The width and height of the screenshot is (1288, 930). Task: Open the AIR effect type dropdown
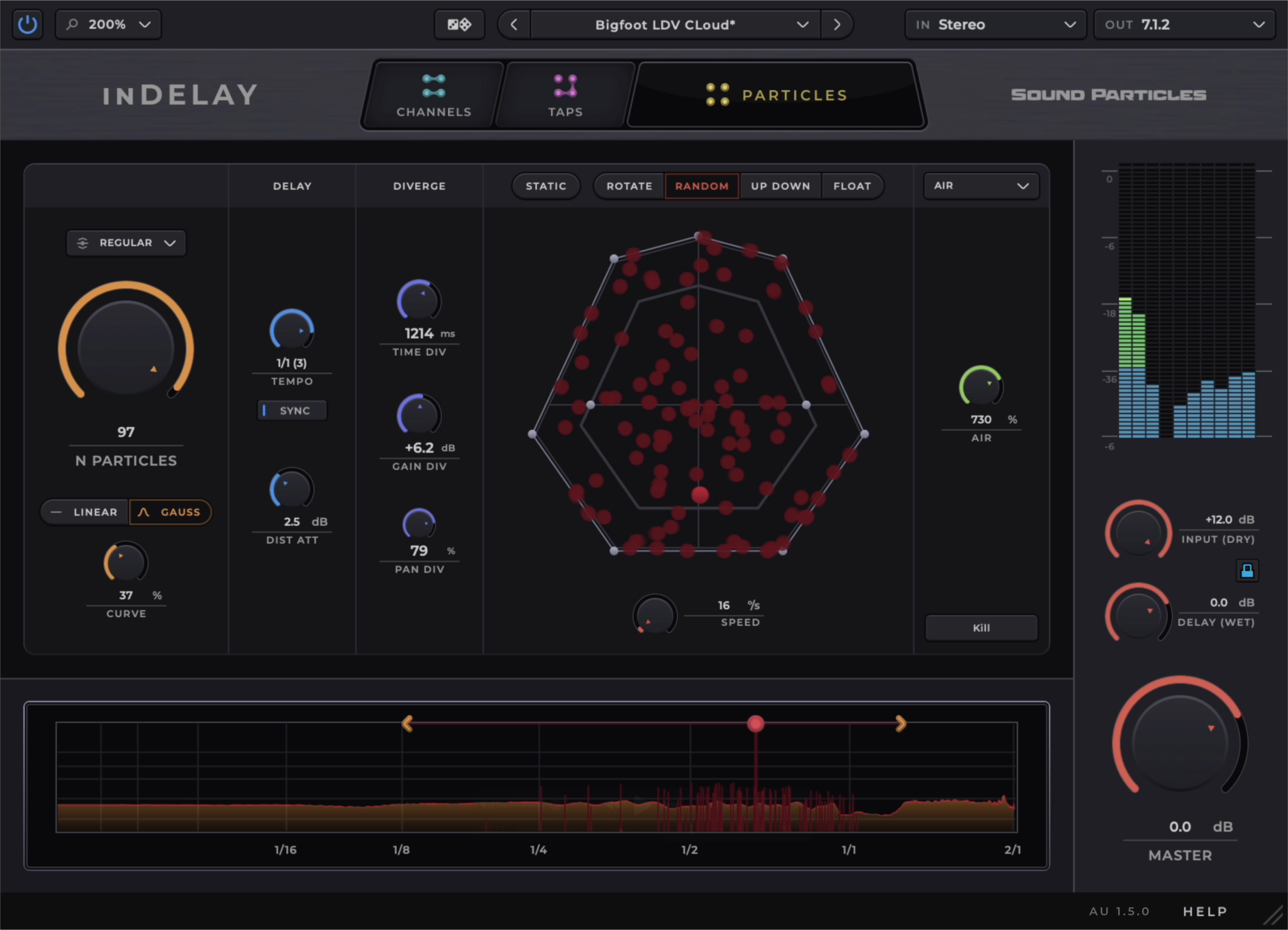click(x=981, y=186)
